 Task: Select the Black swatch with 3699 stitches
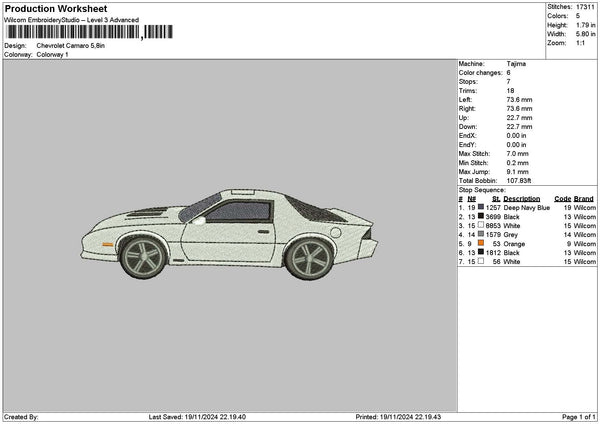pos(482,216)
